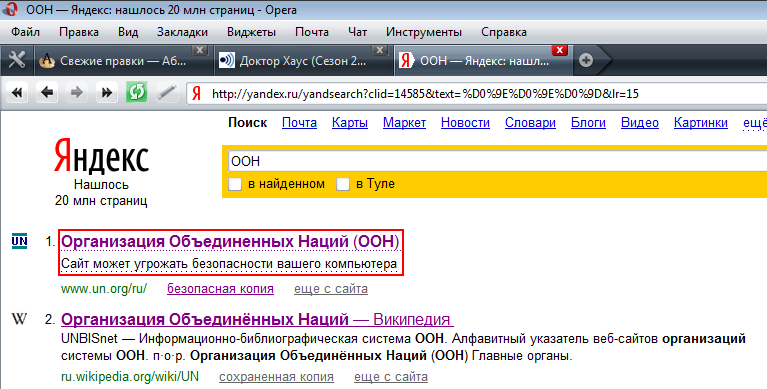Go back with the Back arrow
Viewport: 767px width, 389px height.
pyautogui.click(x=47, y=92)
